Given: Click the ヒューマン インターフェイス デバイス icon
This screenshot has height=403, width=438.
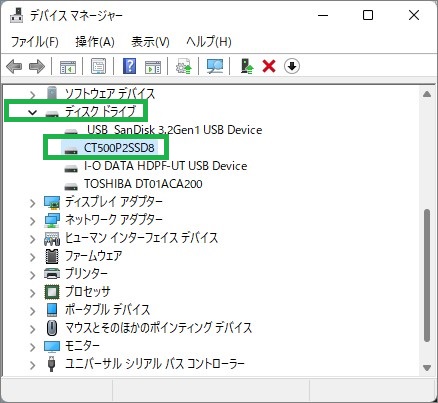Looking at the screenshot, I should (x=52, y=238).
